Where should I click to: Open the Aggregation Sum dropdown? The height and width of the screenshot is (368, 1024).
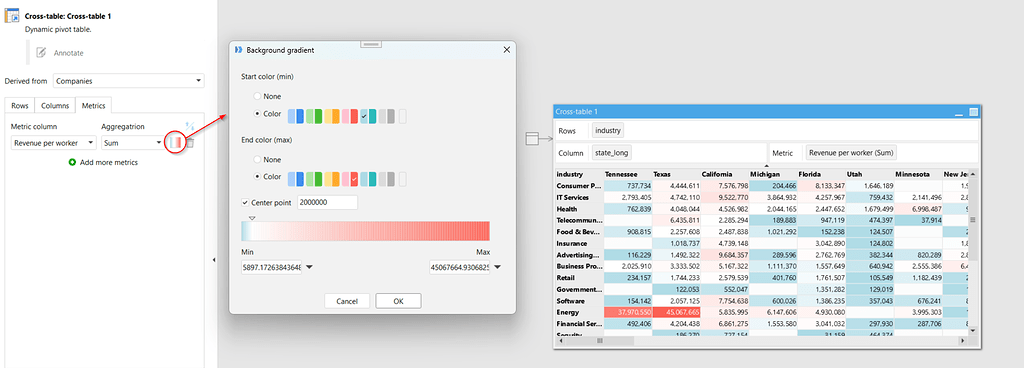tap(133, 142)
